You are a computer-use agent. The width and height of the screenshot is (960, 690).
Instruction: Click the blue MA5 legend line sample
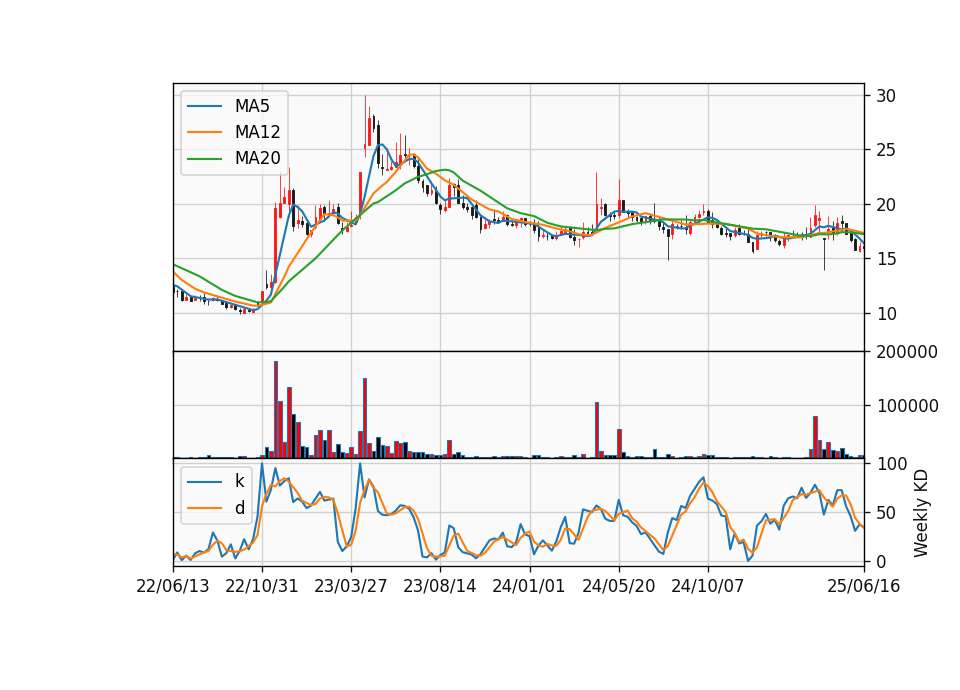(x=204, y=106)
